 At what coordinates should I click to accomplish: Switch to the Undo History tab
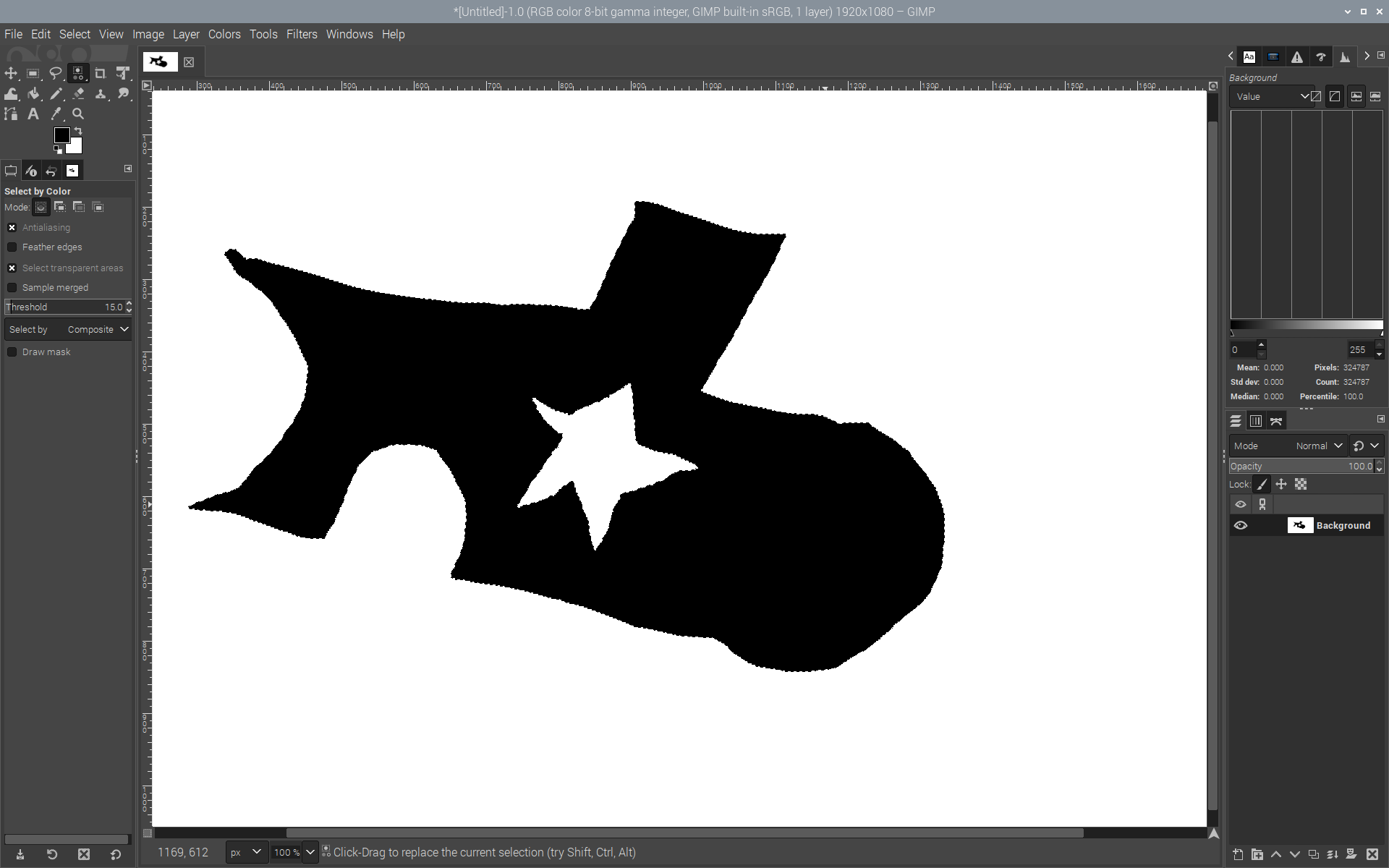[x=51, y=171]
